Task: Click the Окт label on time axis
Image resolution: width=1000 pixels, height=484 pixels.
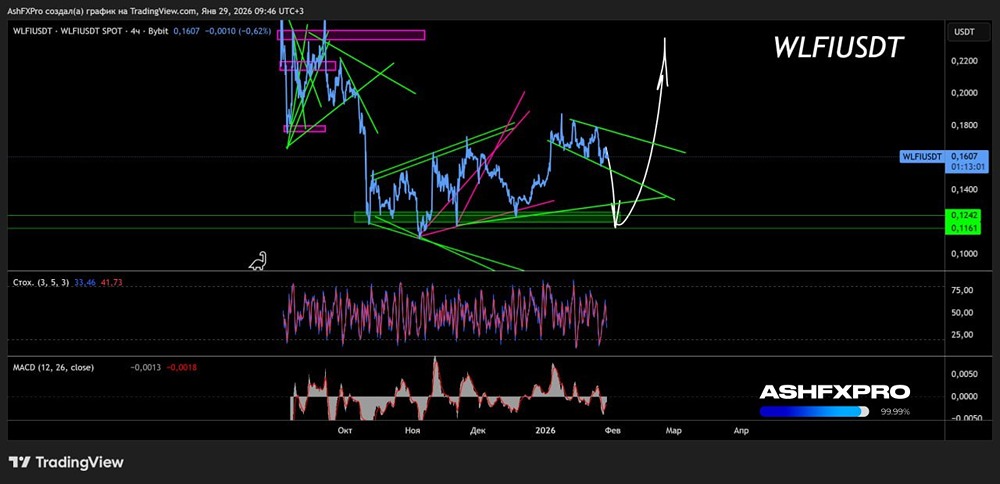Action: (x=345, y=430)
